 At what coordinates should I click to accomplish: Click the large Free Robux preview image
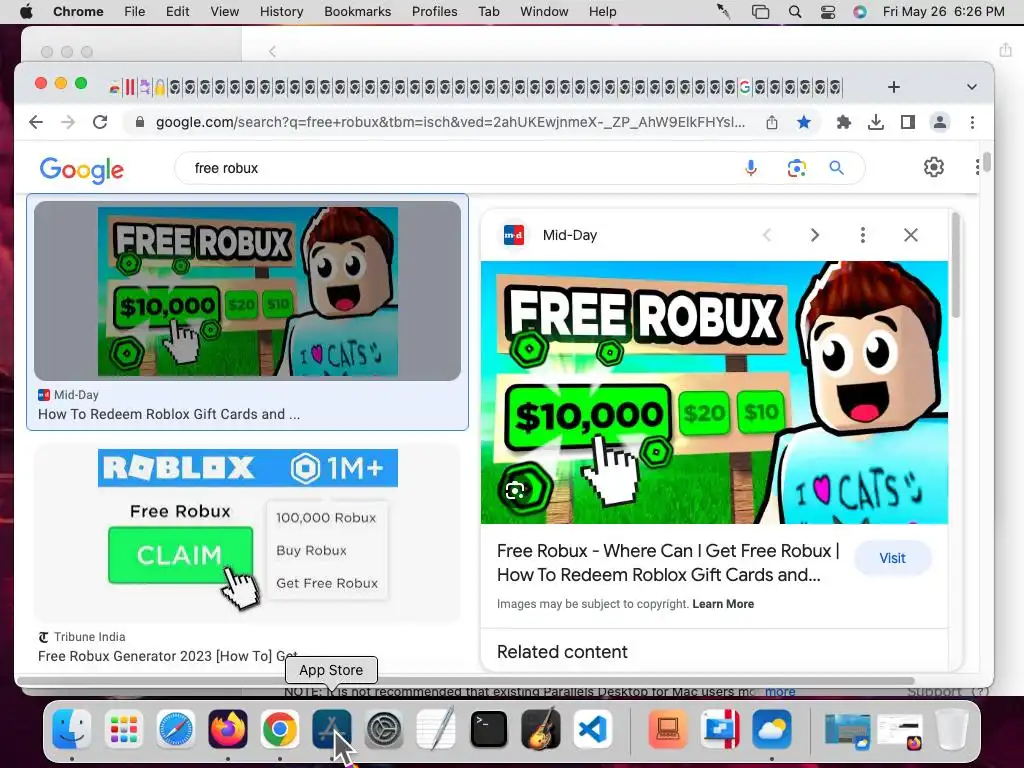pyautogui.click(x=714, y=392)
